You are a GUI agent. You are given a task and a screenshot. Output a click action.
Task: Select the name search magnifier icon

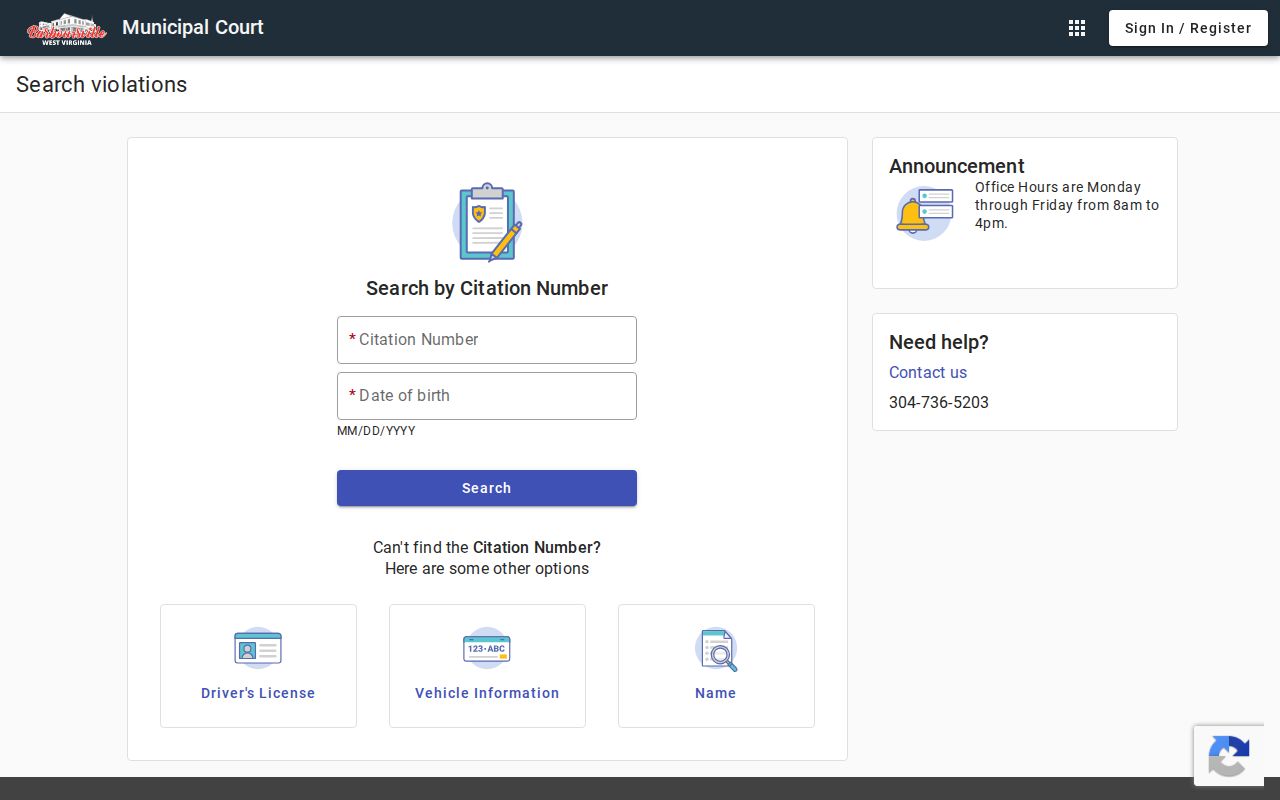click(x=716, y=649)
